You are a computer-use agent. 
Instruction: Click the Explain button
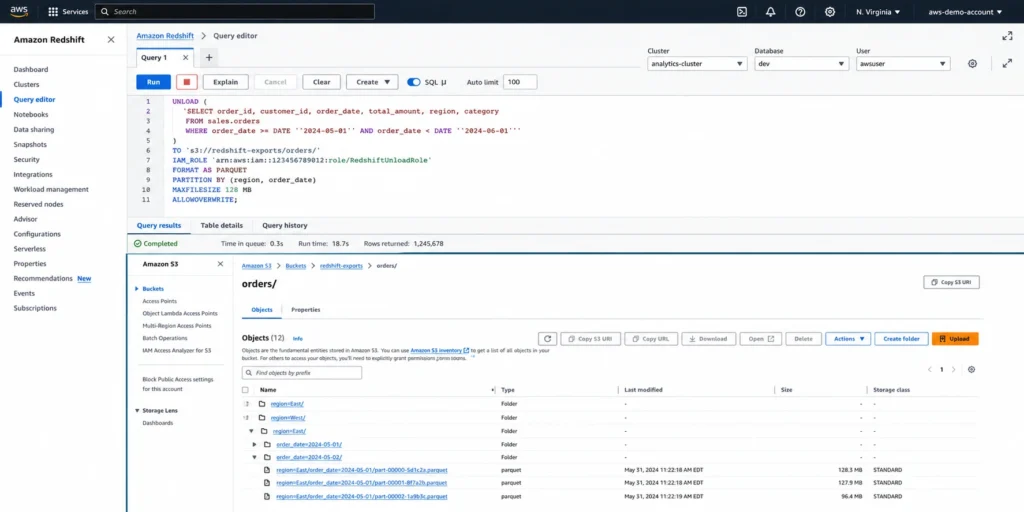point(225,82)
